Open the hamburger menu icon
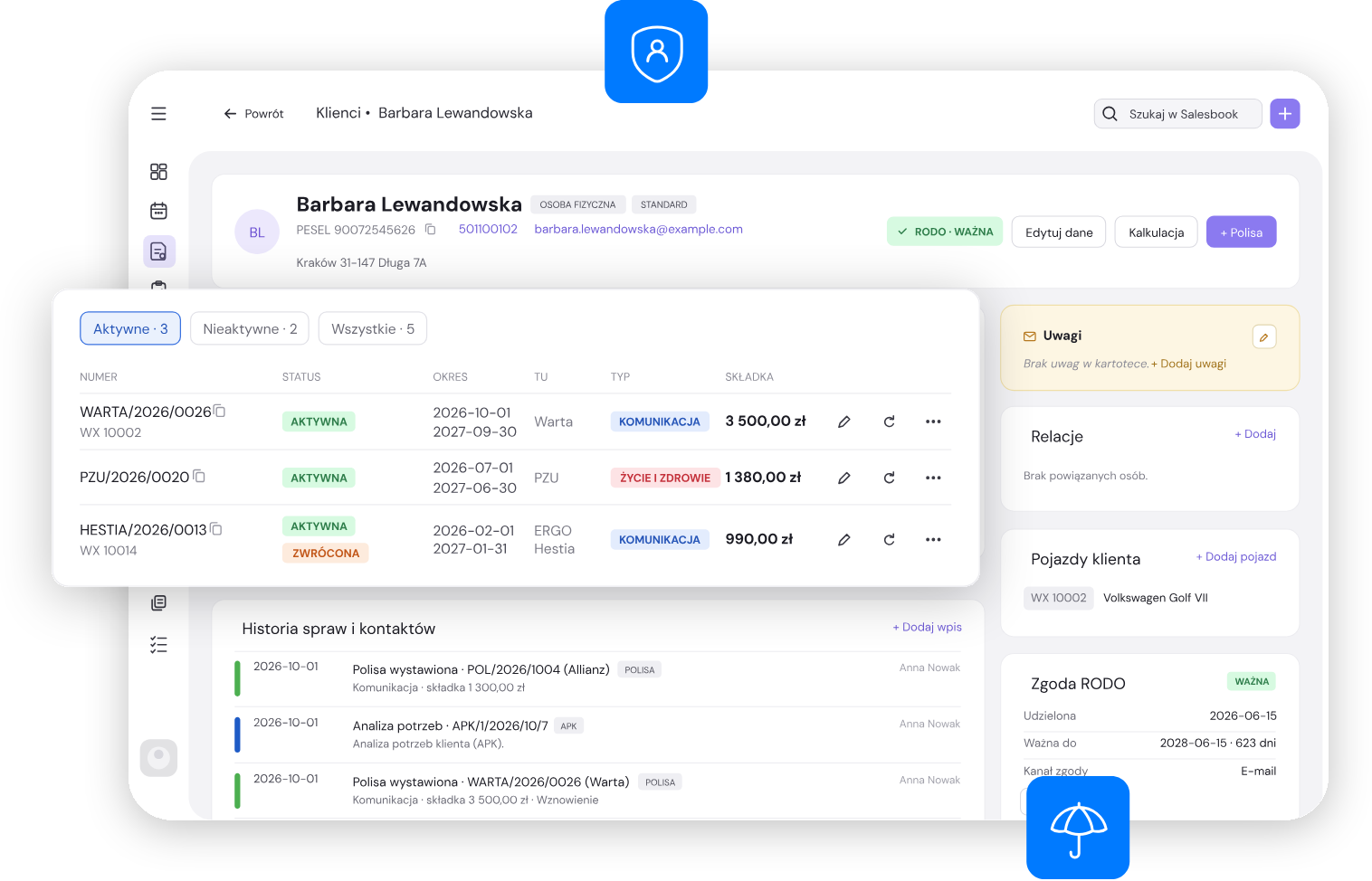The width and height of the screenshot is (1372, 881). pyautogui.click(x=158, y=114)
